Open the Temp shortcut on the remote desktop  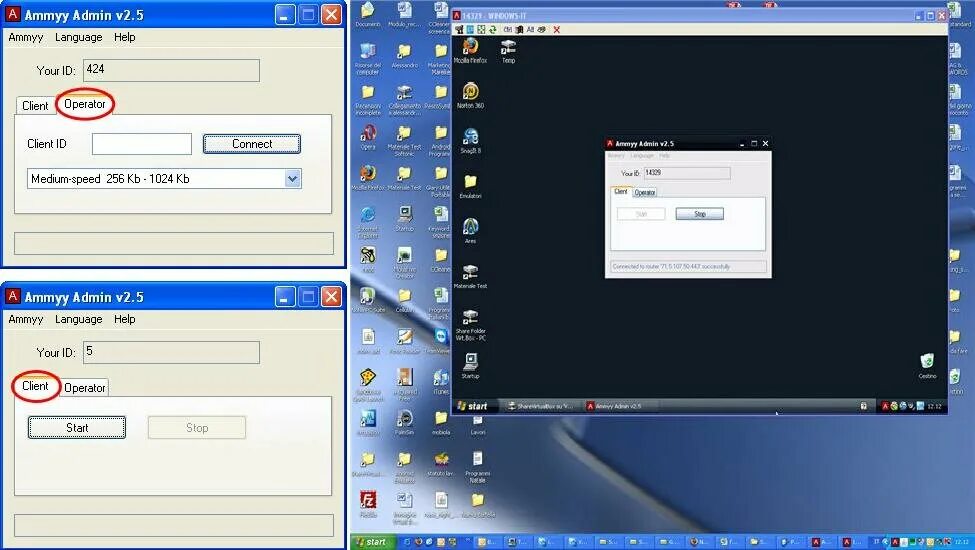(x=508, y=51)
